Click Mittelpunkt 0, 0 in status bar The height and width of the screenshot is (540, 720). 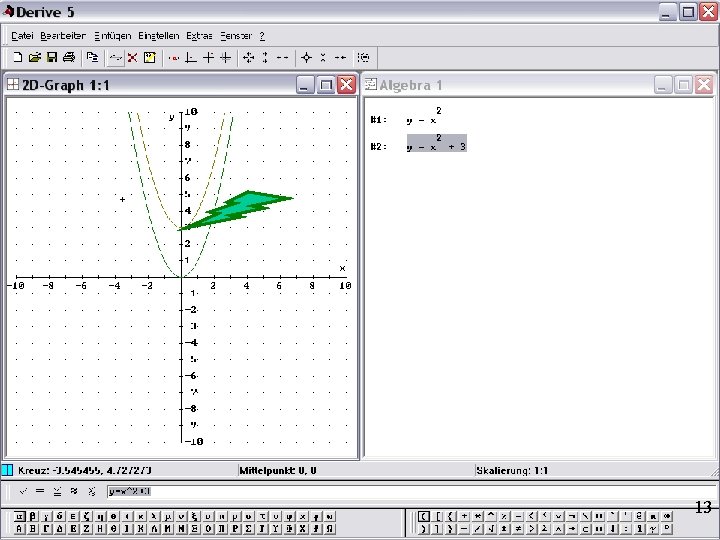(x=278, y=470)
